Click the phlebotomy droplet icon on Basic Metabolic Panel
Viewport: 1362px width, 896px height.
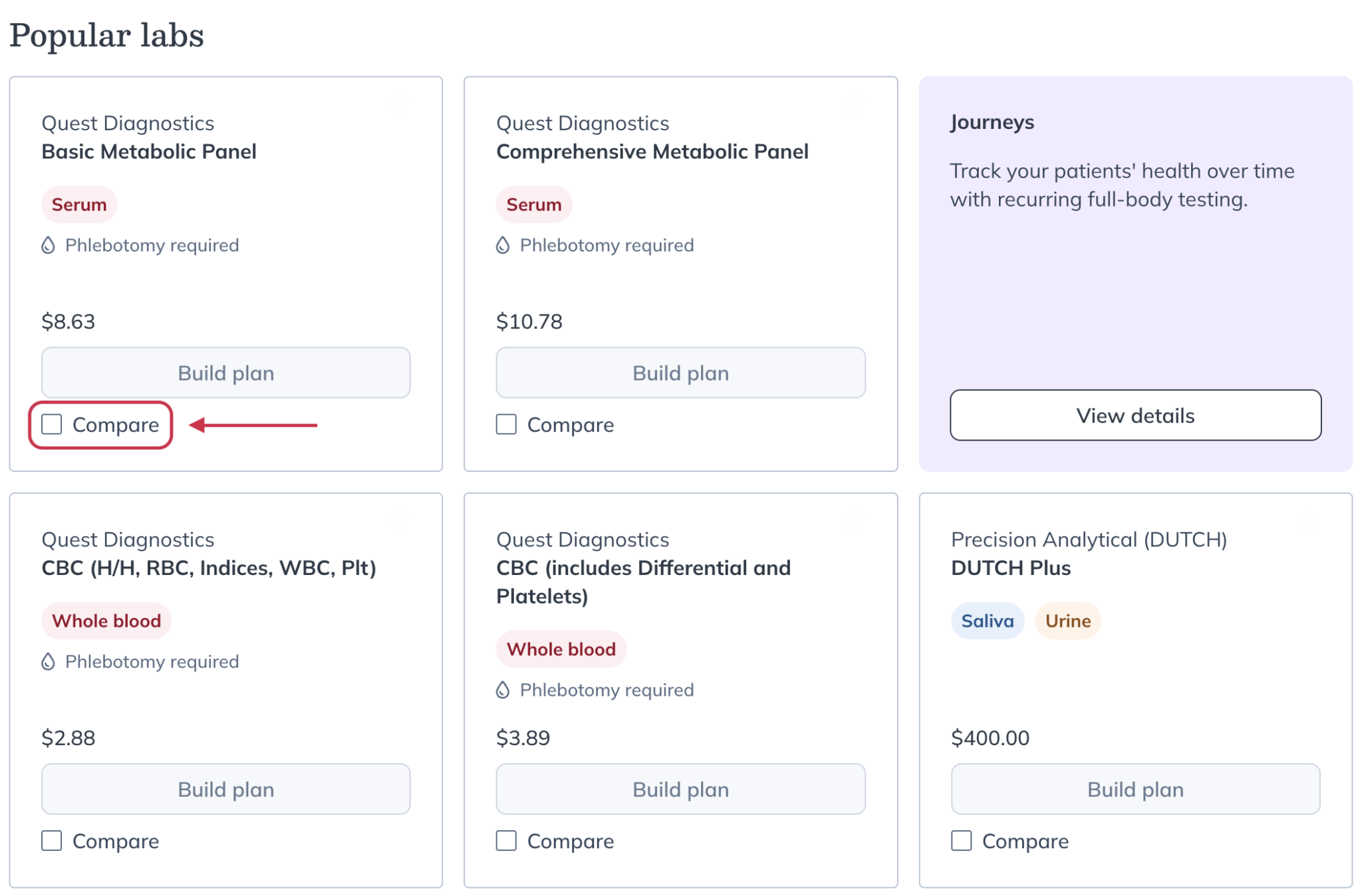pyautogui.click(x=47, y=245)
